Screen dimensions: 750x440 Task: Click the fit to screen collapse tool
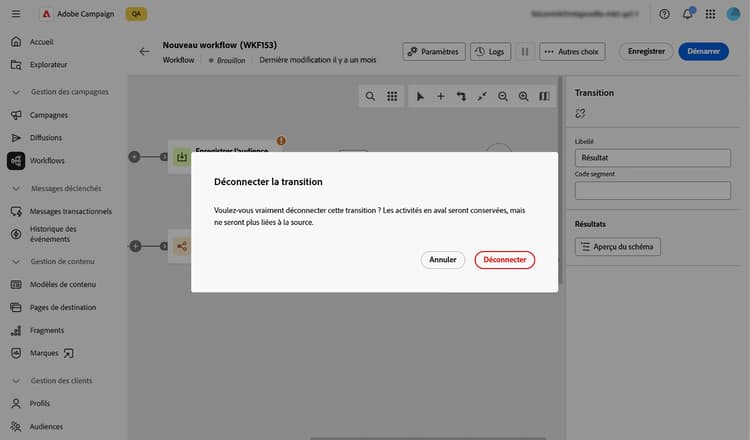point(482,96)
